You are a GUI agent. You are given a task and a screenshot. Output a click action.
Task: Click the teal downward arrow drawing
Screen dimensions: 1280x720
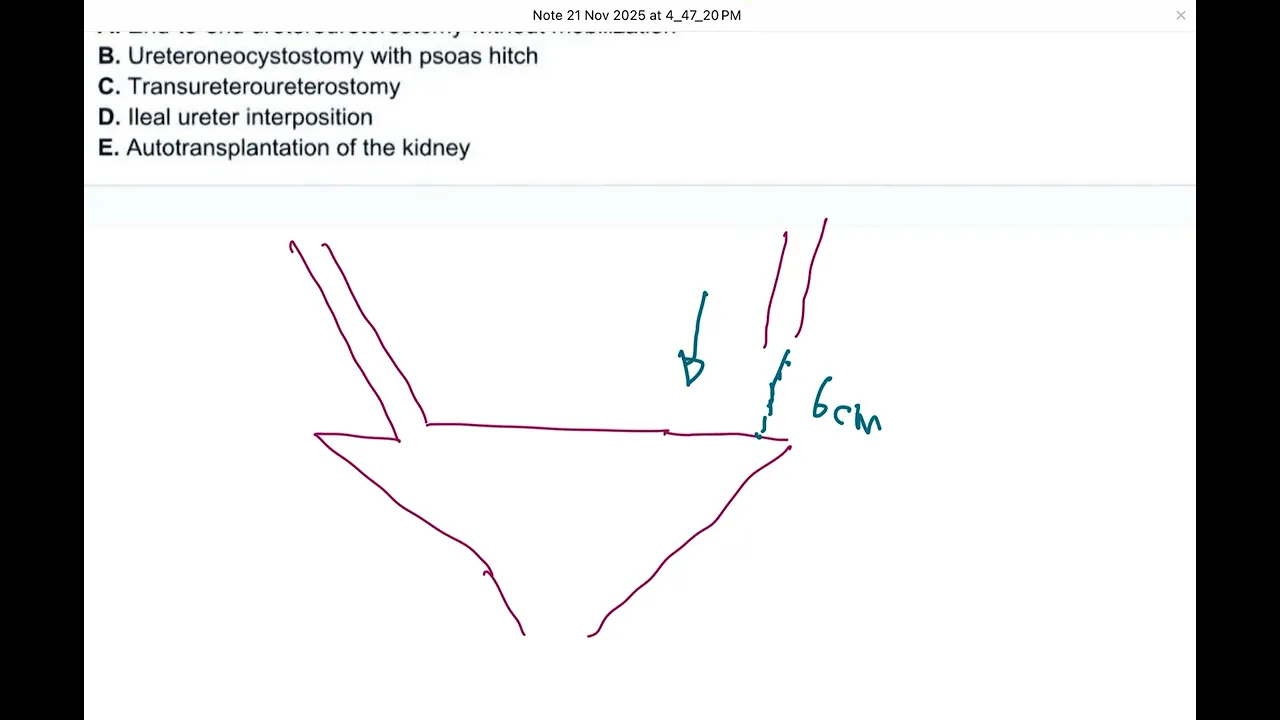pyautogui.click(x=696, y=340)
